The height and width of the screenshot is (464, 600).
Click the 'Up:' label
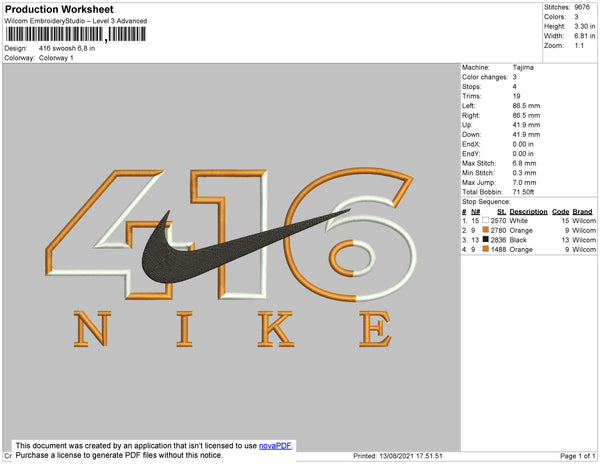click(467, 125)
